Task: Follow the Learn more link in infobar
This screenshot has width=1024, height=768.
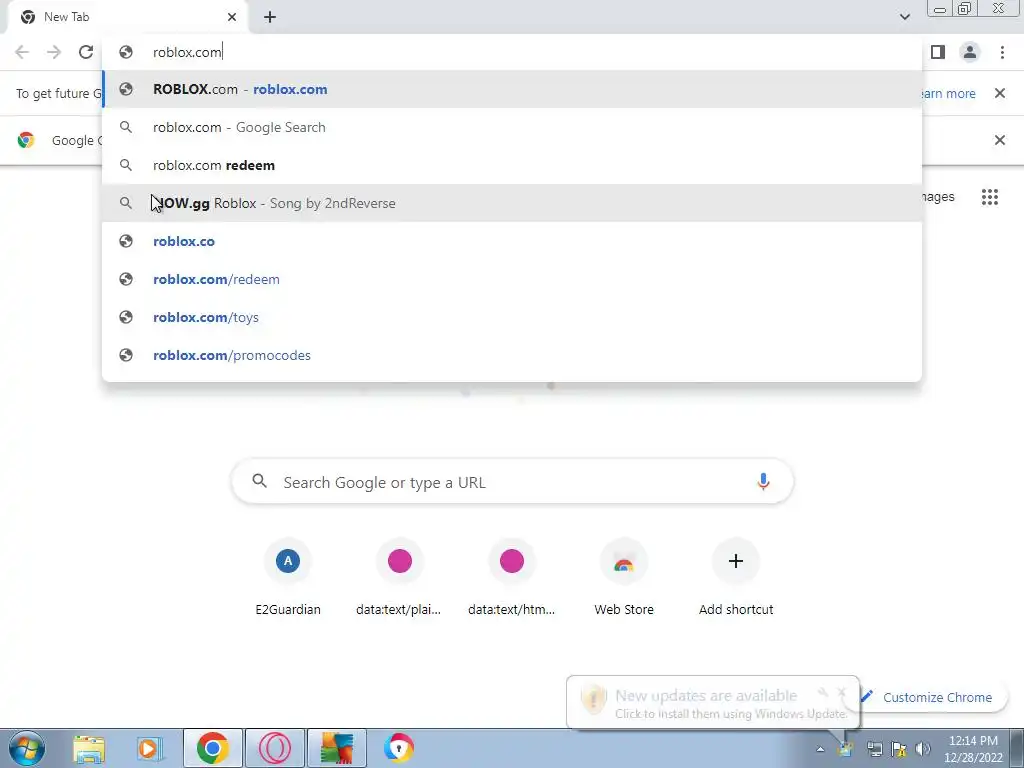Action: (x=949, y=93)
